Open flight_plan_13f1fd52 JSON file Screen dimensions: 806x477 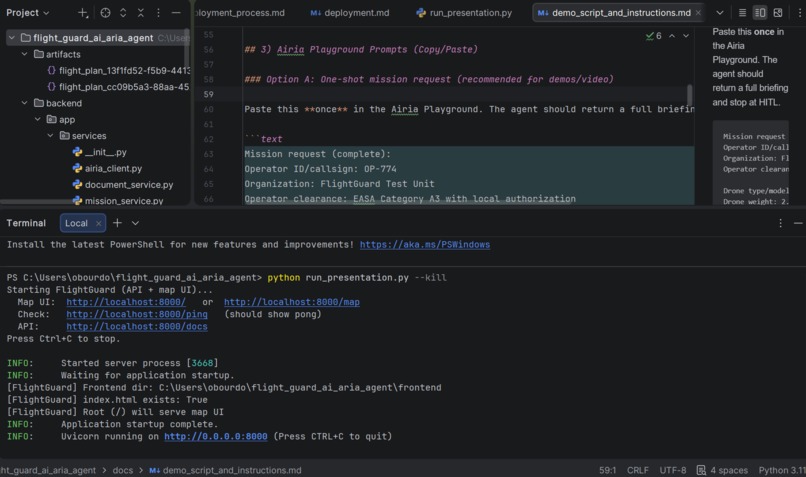coord(118,70)
